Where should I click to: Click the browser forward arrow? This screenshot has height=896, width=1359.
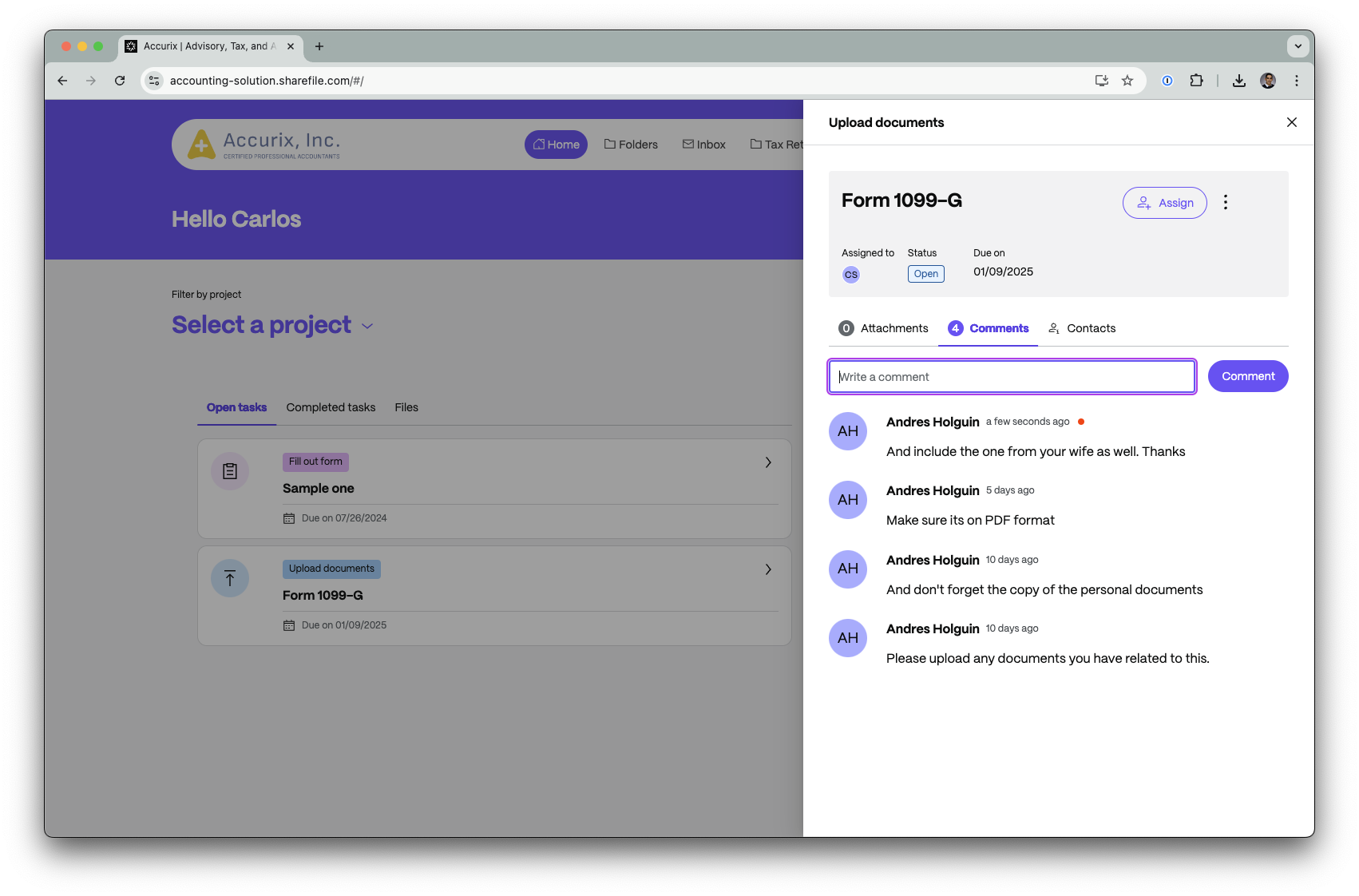point(91,81)
